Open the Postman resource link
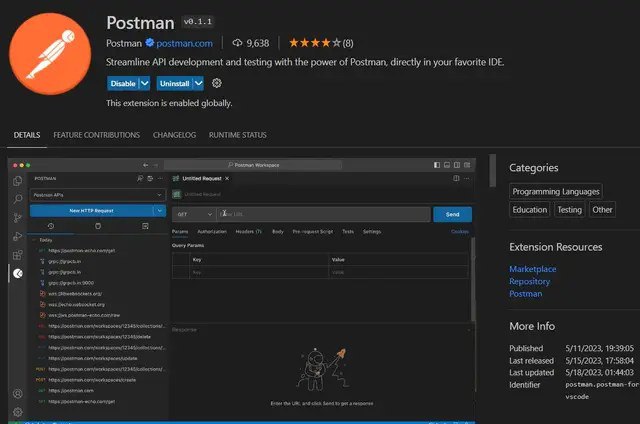The image size is (640, 424). click(525, 294)
